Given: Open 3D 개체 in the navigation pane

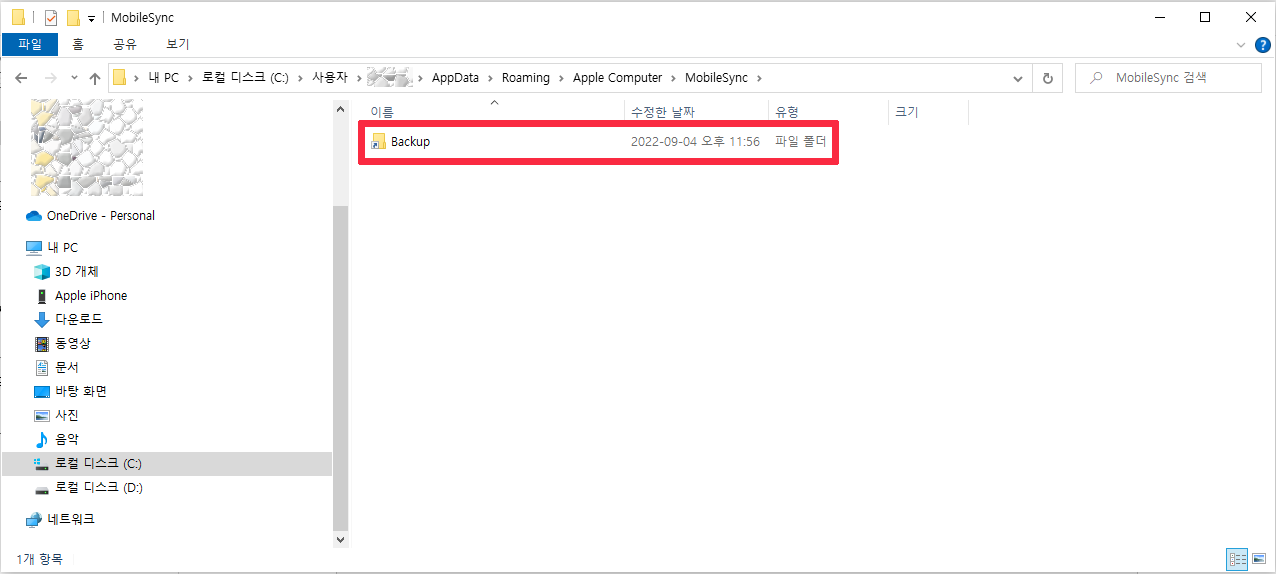Looking at the screenshot, I should click(66, 272).
